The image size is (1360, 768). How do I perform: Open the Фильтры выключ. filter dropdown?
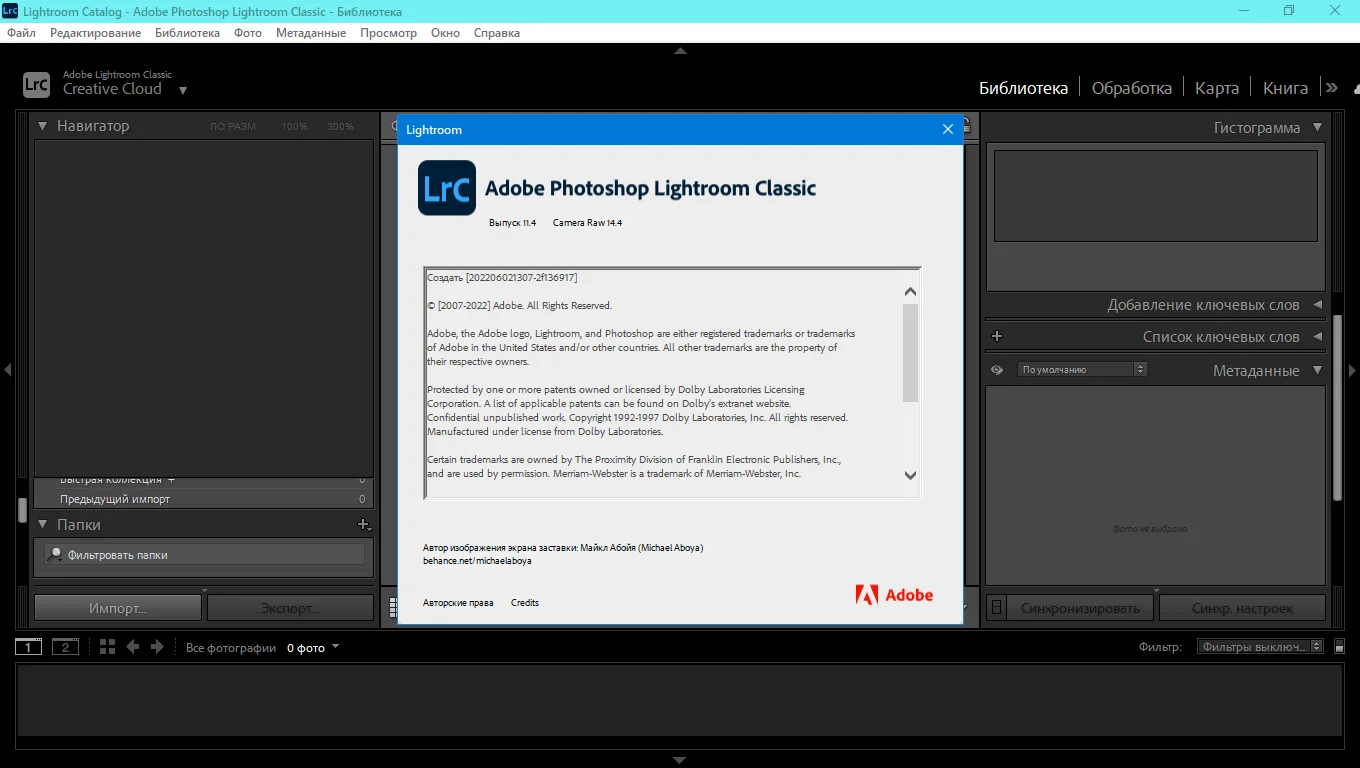[x=1261, y=647]
